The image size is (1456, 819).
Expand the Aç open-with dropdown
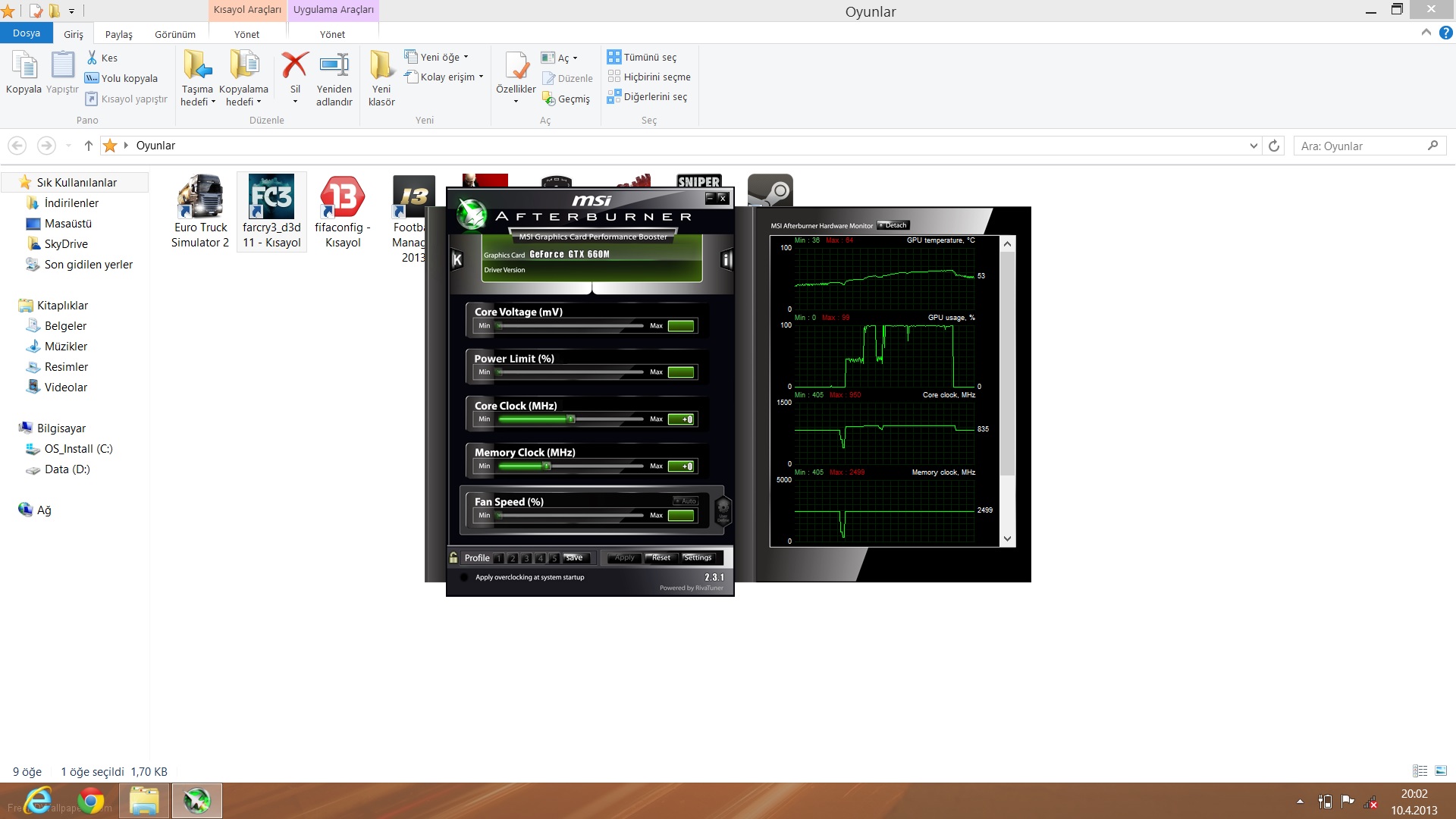pos(575,58)
